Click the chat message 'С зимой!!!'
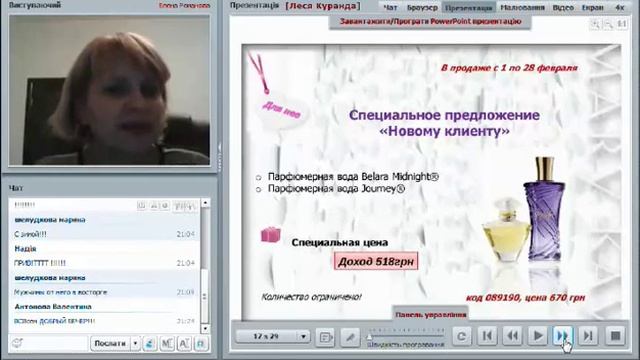The width and height of the screenshot is (640, 360). (31, 234)
